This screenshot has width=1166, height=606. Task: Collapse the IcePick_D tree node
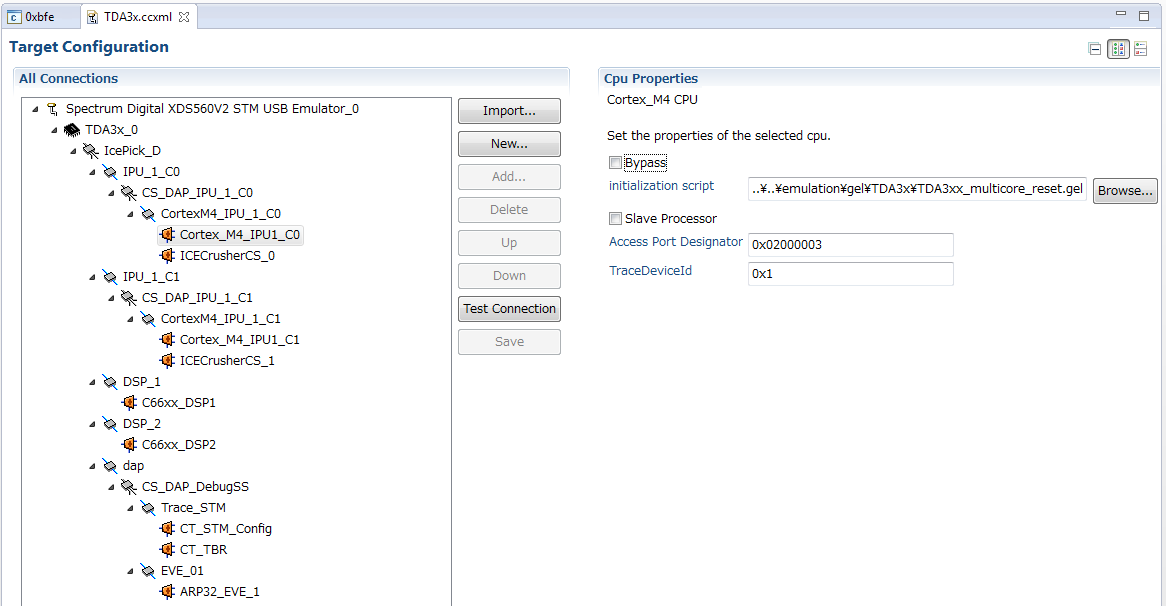point(72,150)
